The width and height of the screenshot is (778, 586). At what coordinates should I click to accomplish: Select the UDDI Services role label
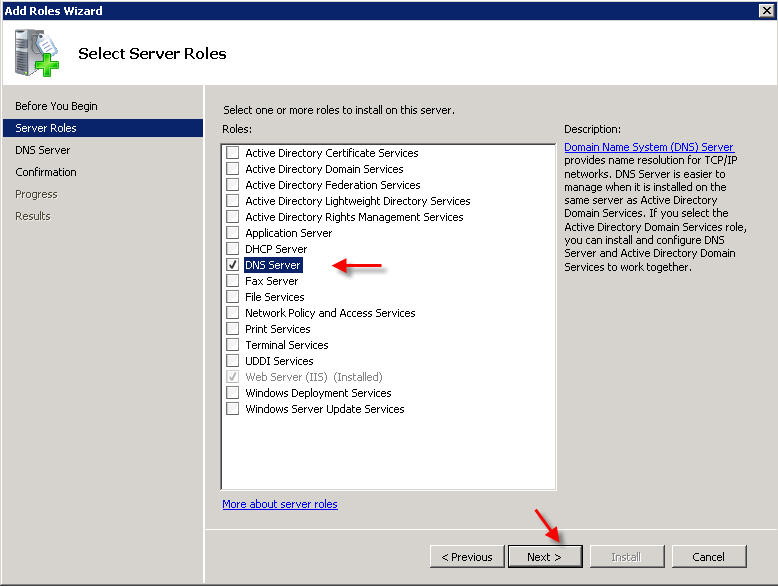click(279, 361)
